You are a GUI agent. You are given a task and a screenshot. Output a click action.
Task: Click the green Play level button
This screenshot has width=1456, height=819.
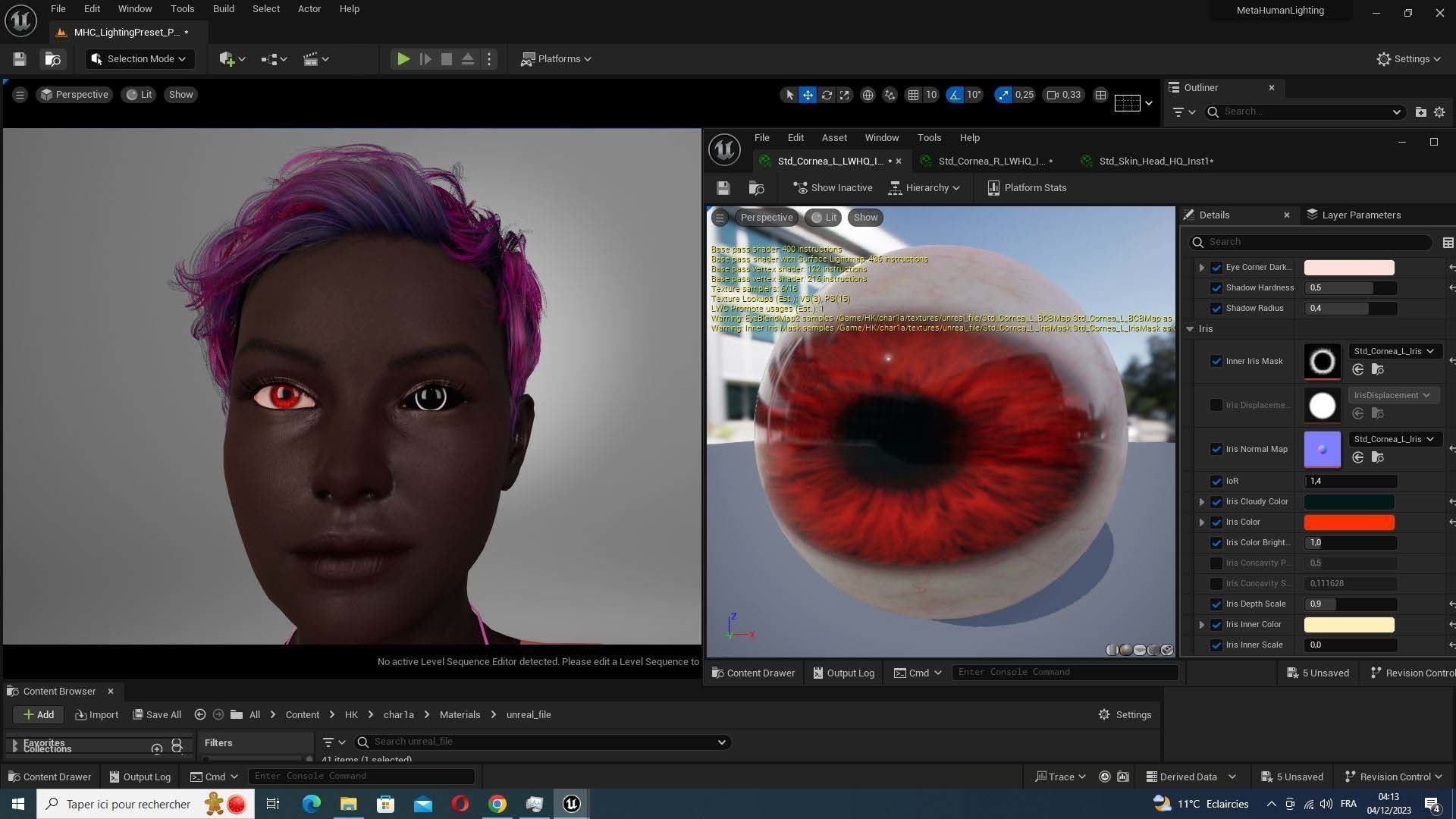(x=403, y=59)
